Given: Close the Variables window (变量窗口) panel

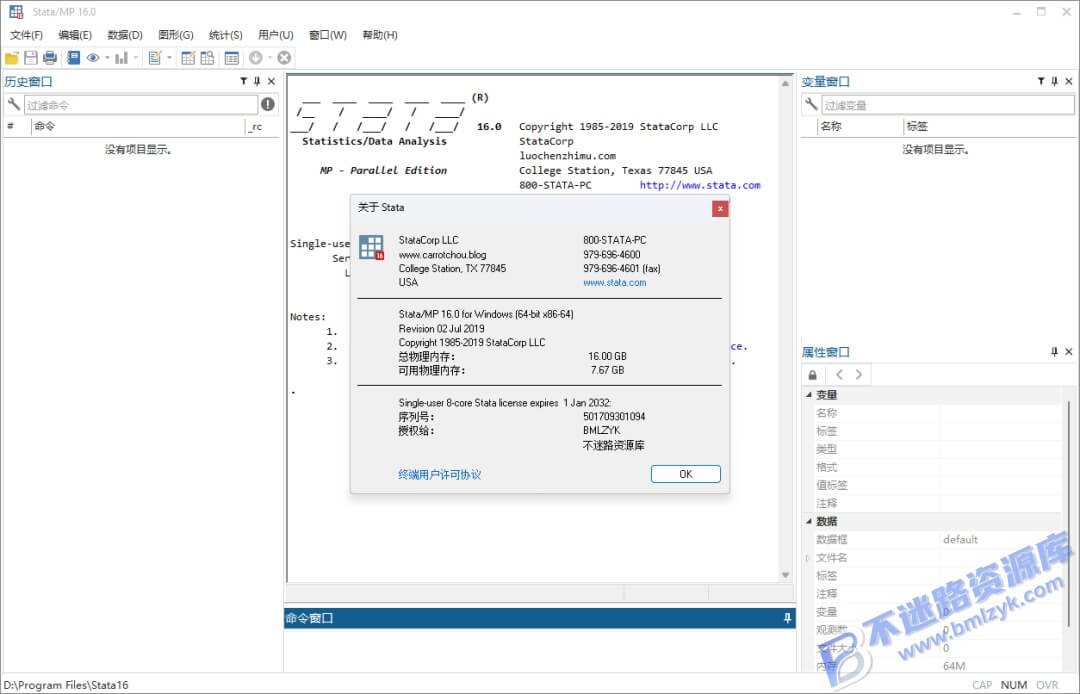Looking at the screenshot, I should pyautogui.click(x=1068, y=81).
